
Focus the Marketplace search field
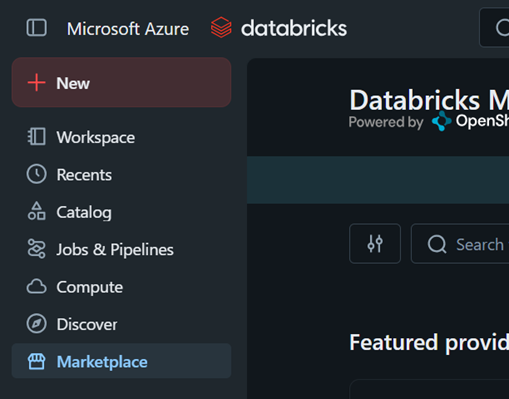click(460, 244)
